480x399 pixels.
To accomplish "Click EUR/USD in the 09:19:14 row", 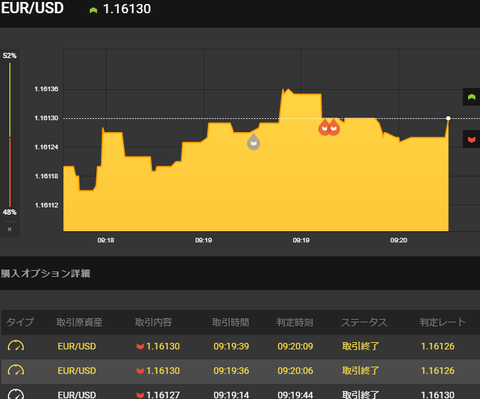I will (77, 395).
